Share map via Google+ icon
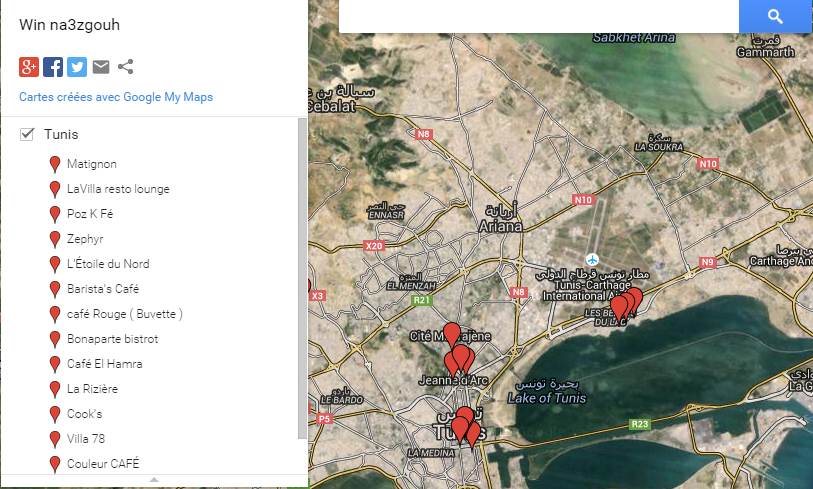813x489 pixels. 29,67
